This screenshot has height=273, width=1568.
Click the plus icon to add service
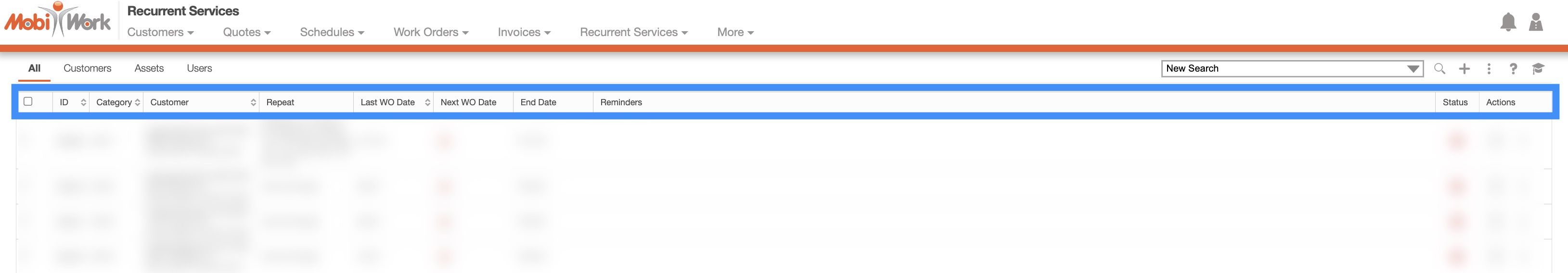click(x=1464, y=69)
